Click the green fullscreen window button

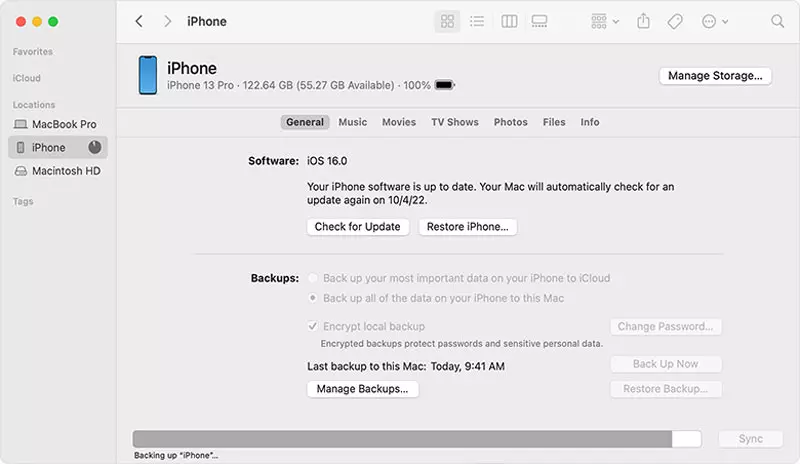[x=53, y=21]
